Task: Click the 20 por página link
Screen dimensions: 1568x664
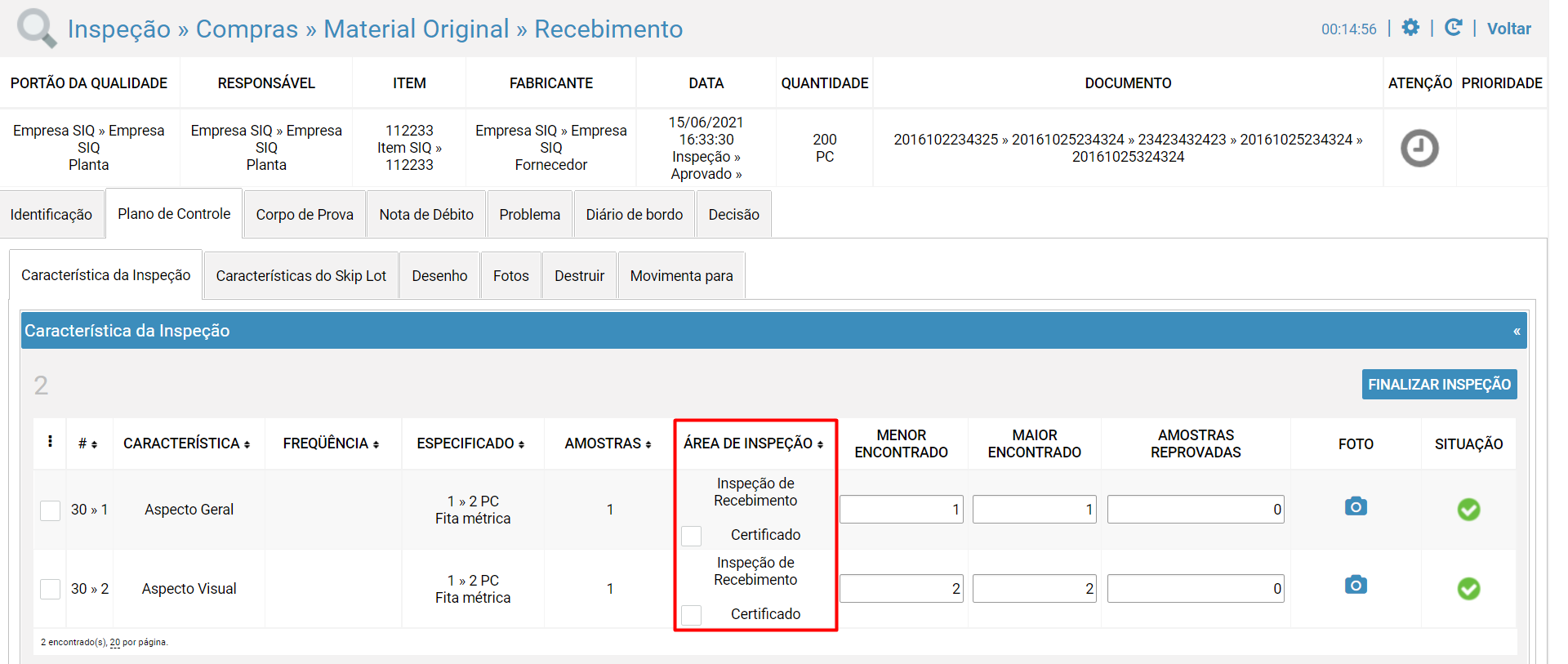Action: pyautogui.click(x=115, y=643)
